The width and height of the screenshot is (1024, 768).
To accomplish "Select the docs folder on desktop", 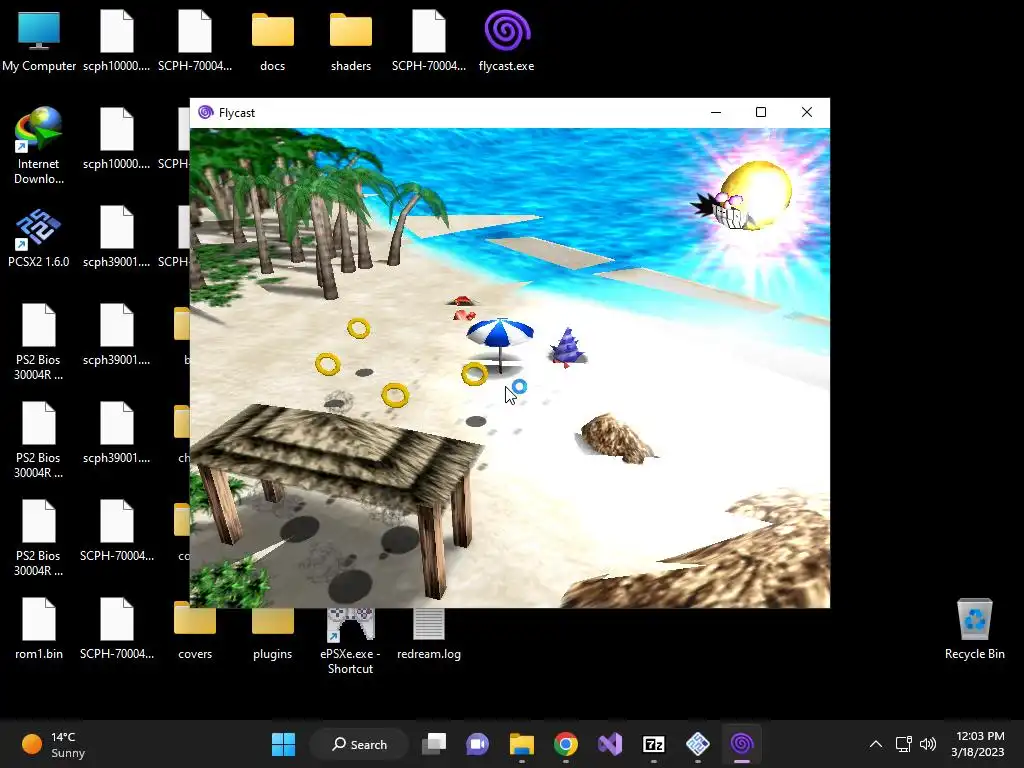I will click(272, 41).
